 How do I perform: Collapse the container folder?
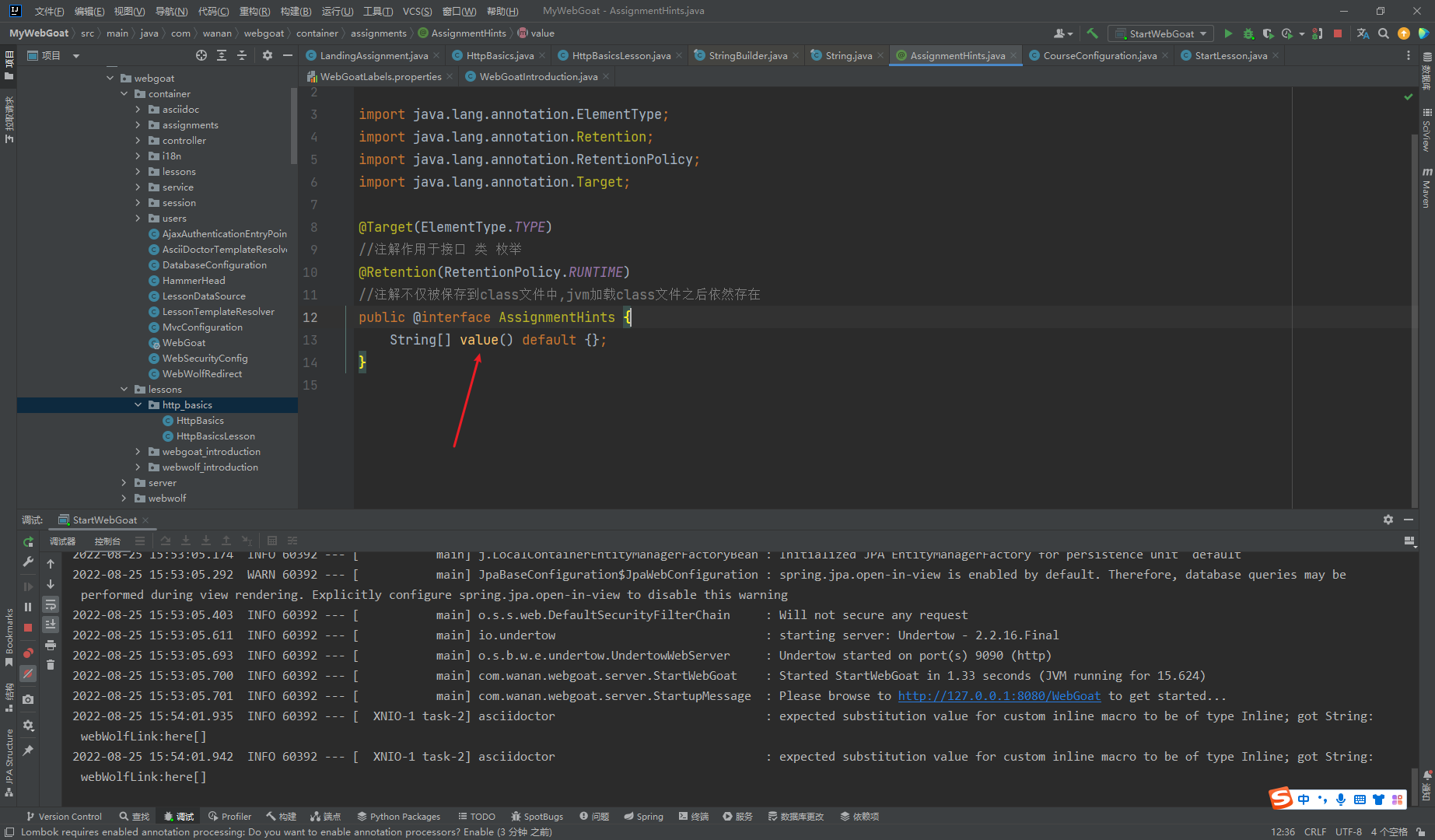[x=124, y=94]
